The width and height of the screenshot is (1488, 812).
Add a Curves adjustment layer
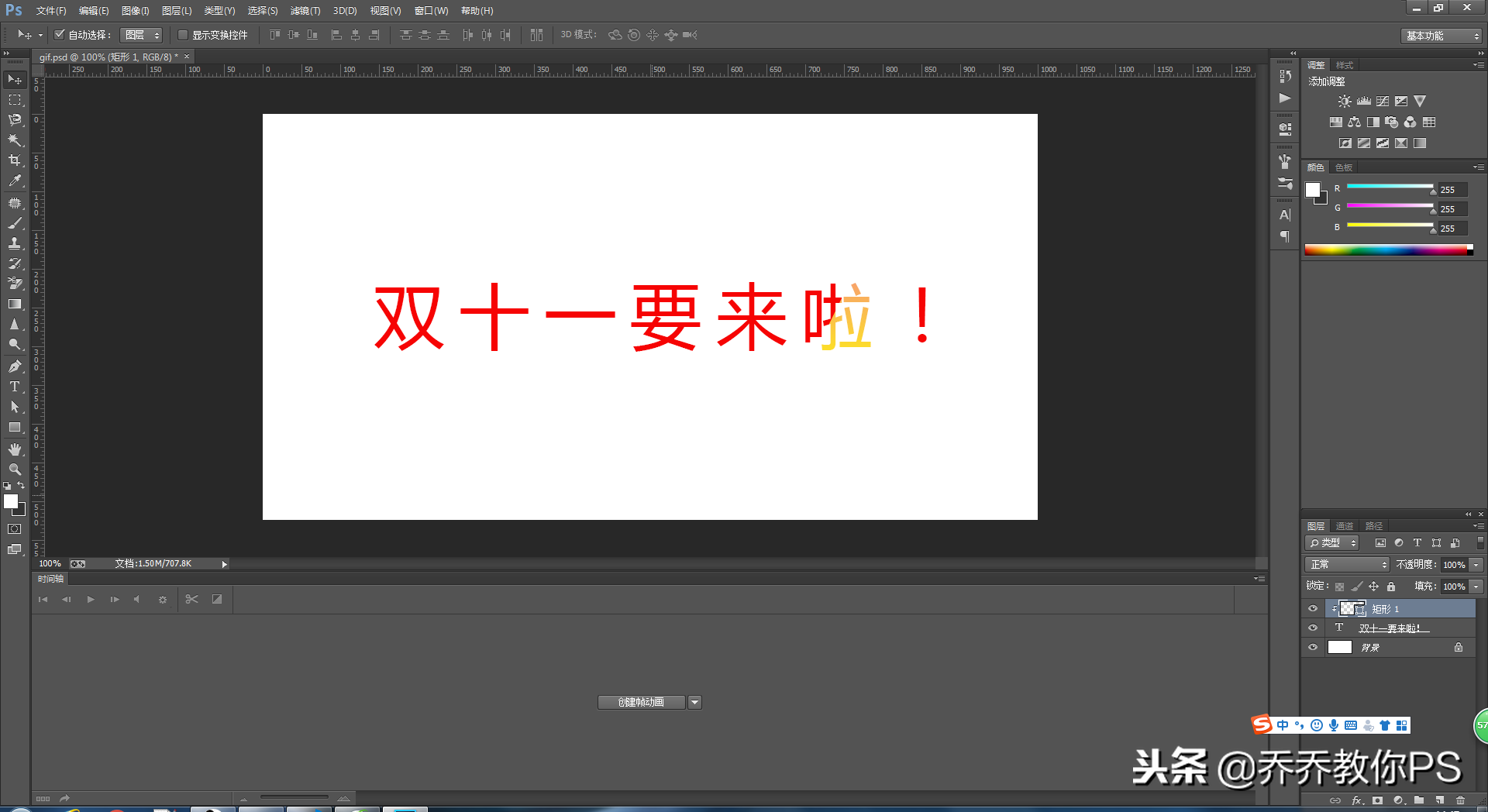pyautogui.click(x=1383, y=101)
